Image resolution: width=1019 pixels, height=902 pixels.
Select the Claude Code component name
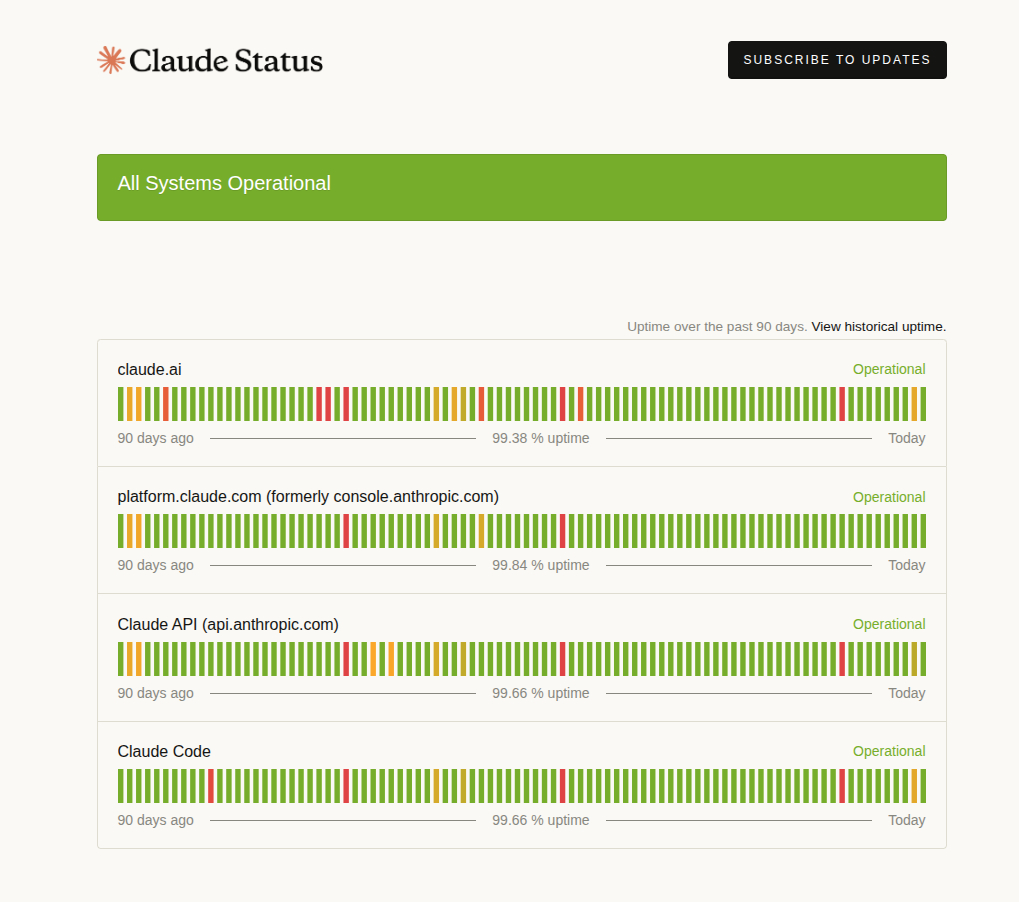[x=164, y=751]
